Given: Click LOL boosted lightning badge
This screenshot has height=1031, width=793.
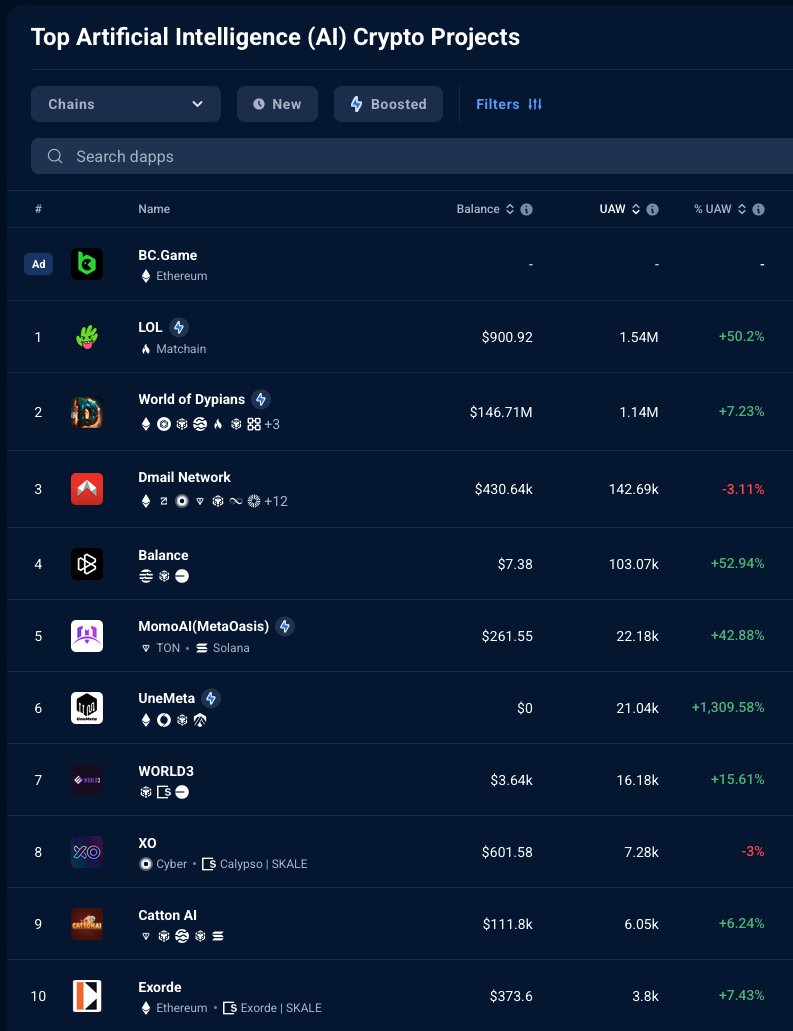Looking at the screenshot, I should click(x=179, y=327).
